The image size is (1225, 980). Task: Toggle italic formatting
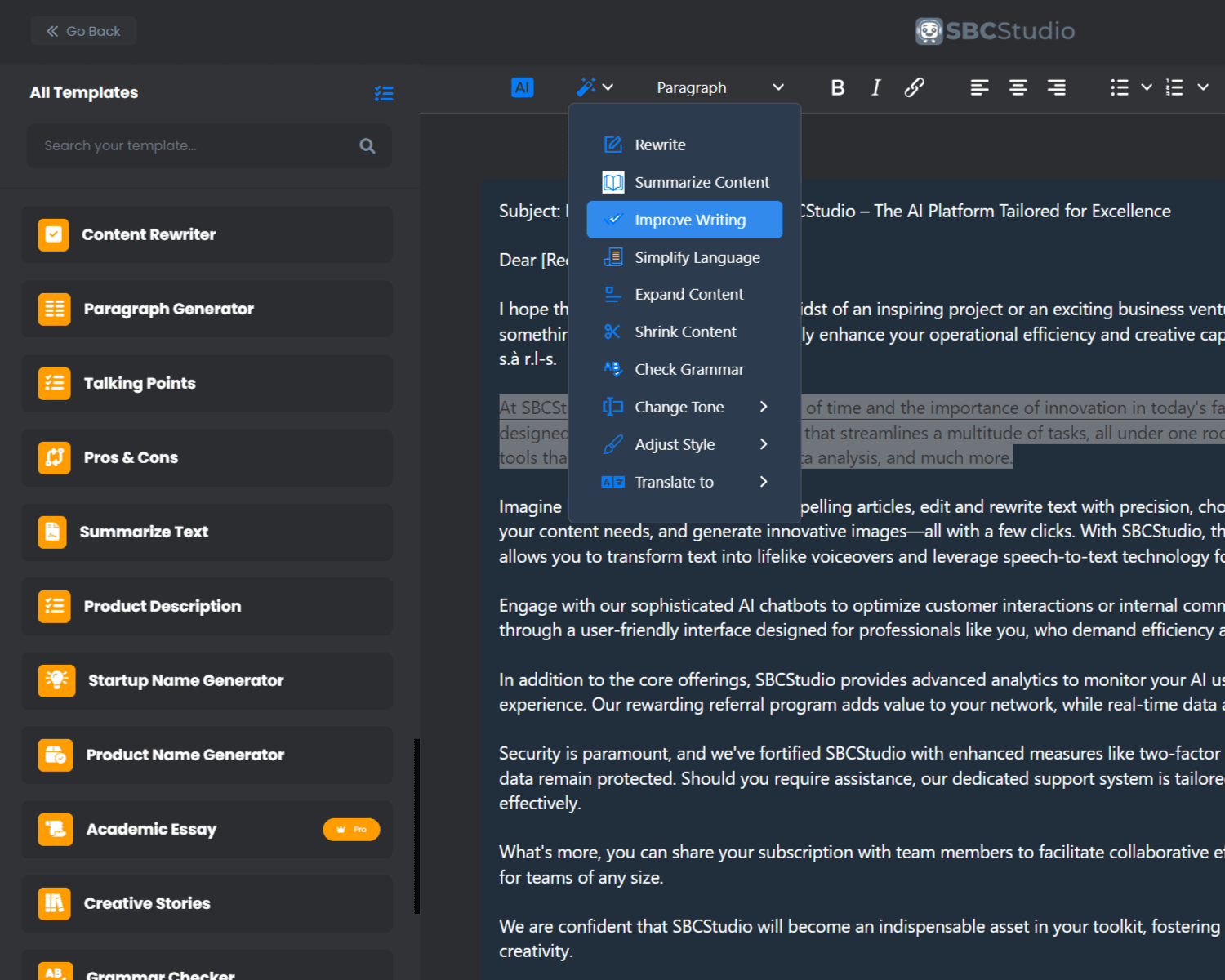[x=875, y=87]
